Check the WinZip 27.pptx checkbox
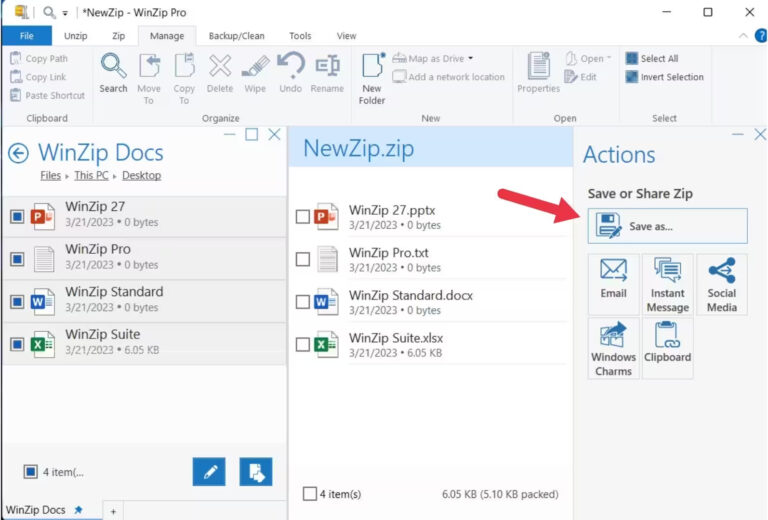This screenshot has width=768, height=520. [x=303, y=217]
